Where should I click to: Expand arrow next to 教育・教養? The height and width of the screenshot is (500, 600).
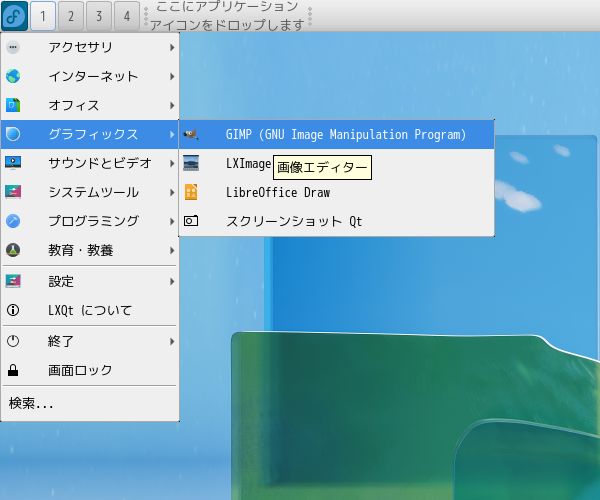(172, 250)
